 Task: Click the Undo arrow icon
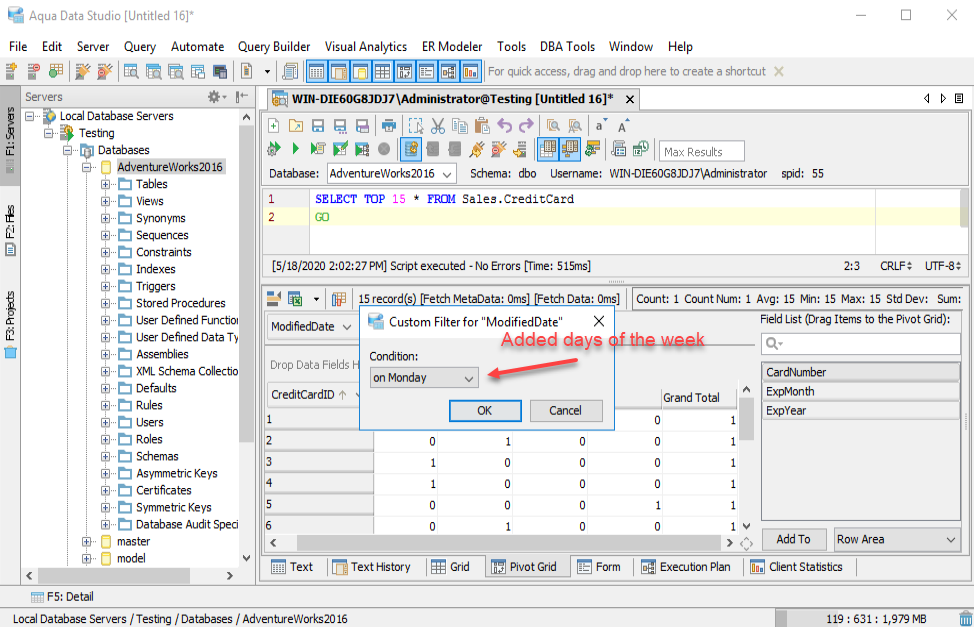504,126
